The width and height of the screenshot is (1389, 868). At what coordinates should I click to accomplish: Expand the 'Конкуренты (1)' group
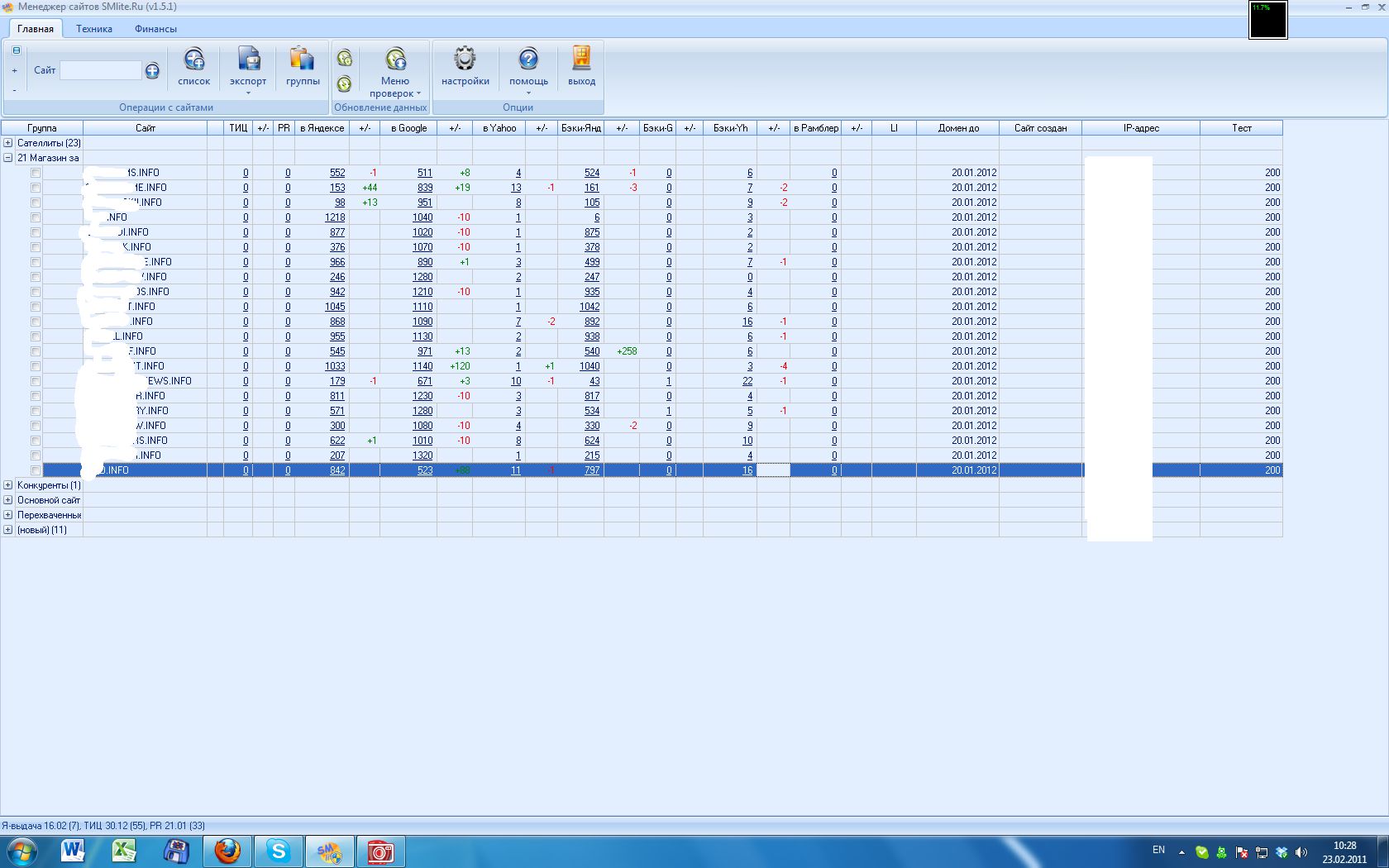(8, 485)
